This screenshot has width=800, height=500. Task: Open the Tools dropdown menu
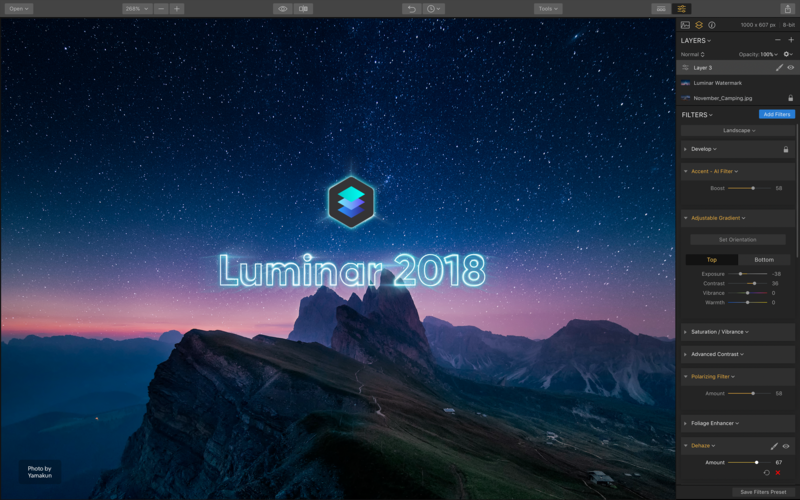pyautogui.click(x=547, y=8)
